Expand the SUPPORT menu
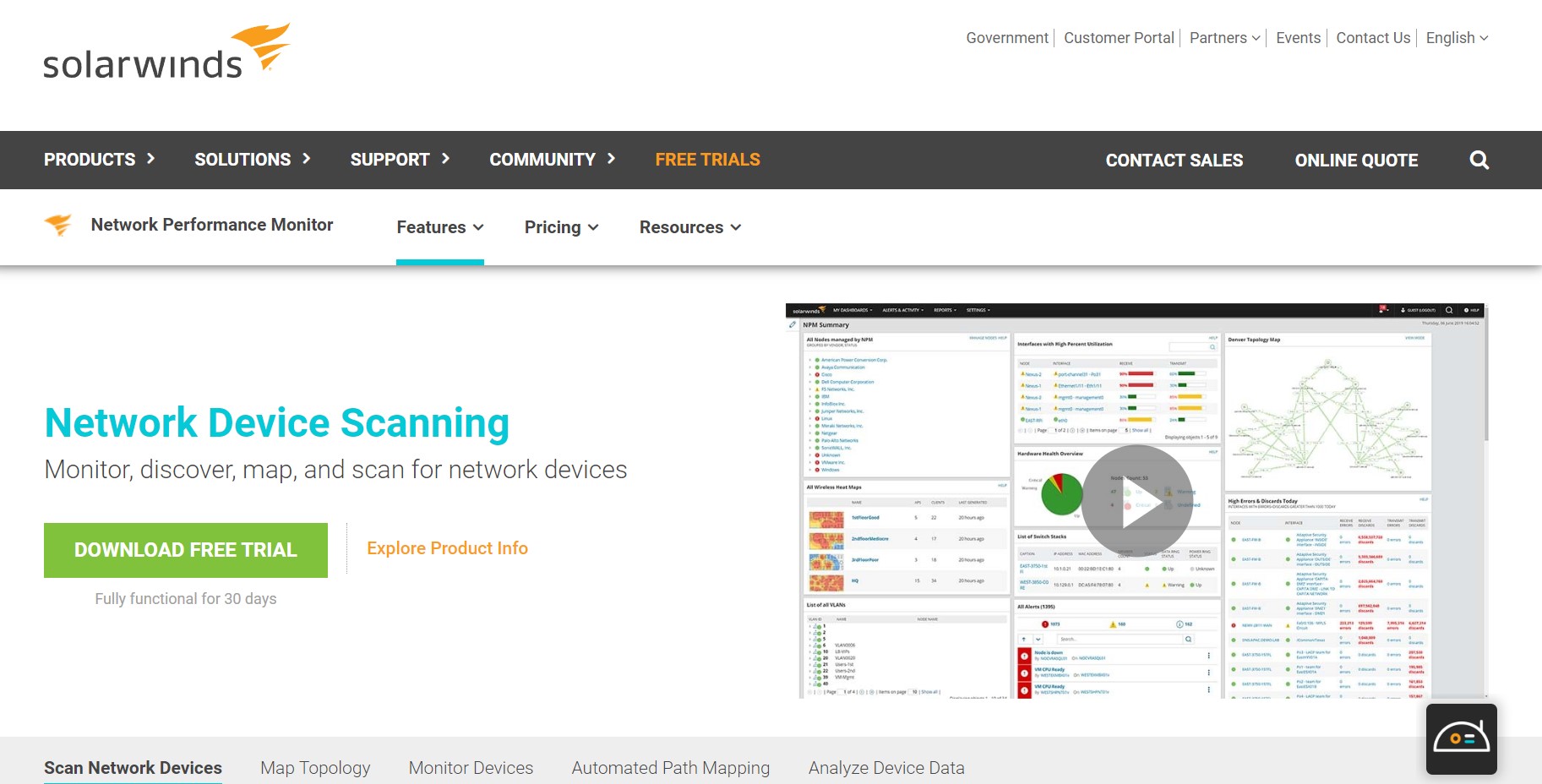Image resolution: width=1542 pixels, height=784 pixels. 400,160
